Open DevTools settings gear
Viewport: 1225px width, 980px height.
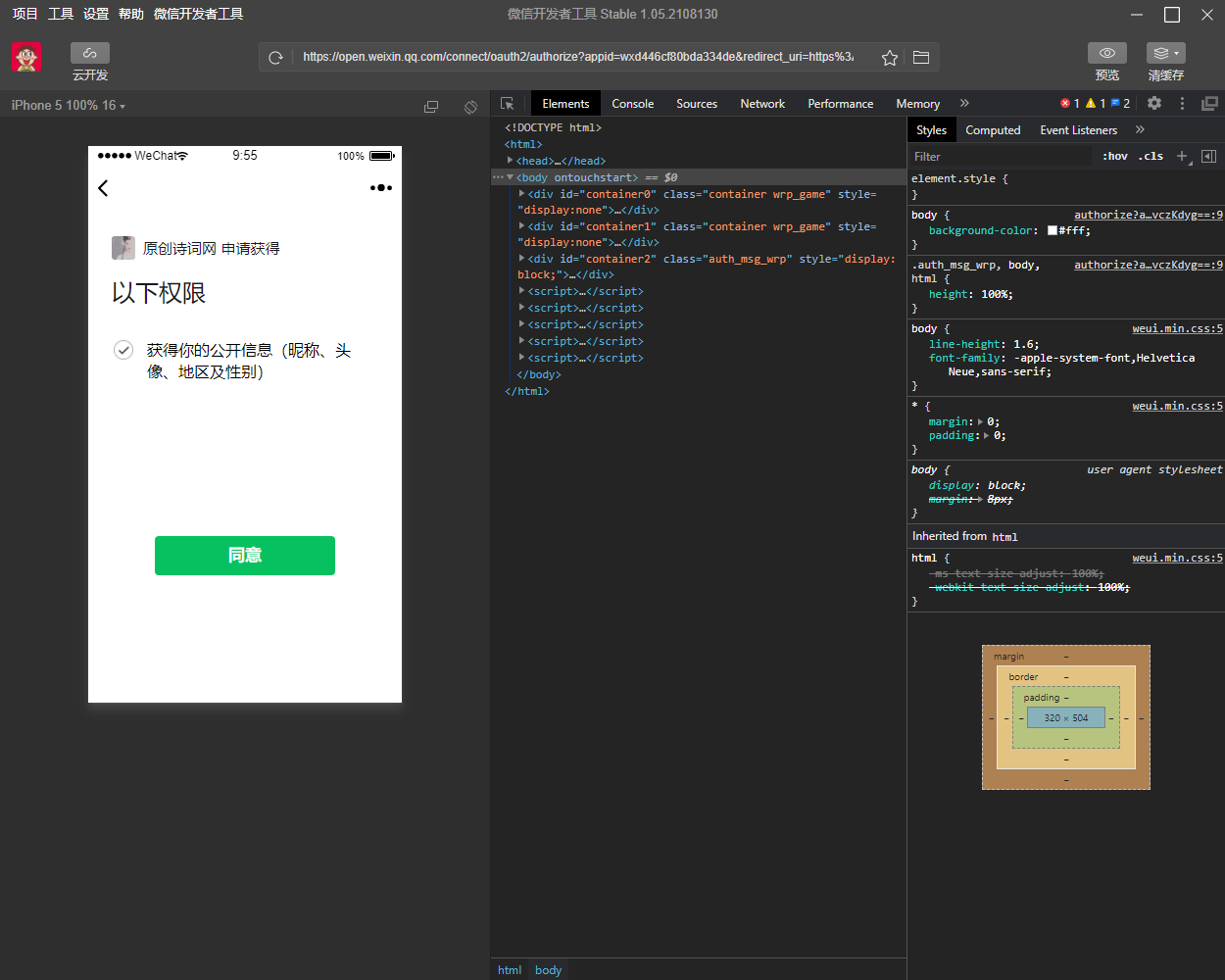coord(1154,103)
